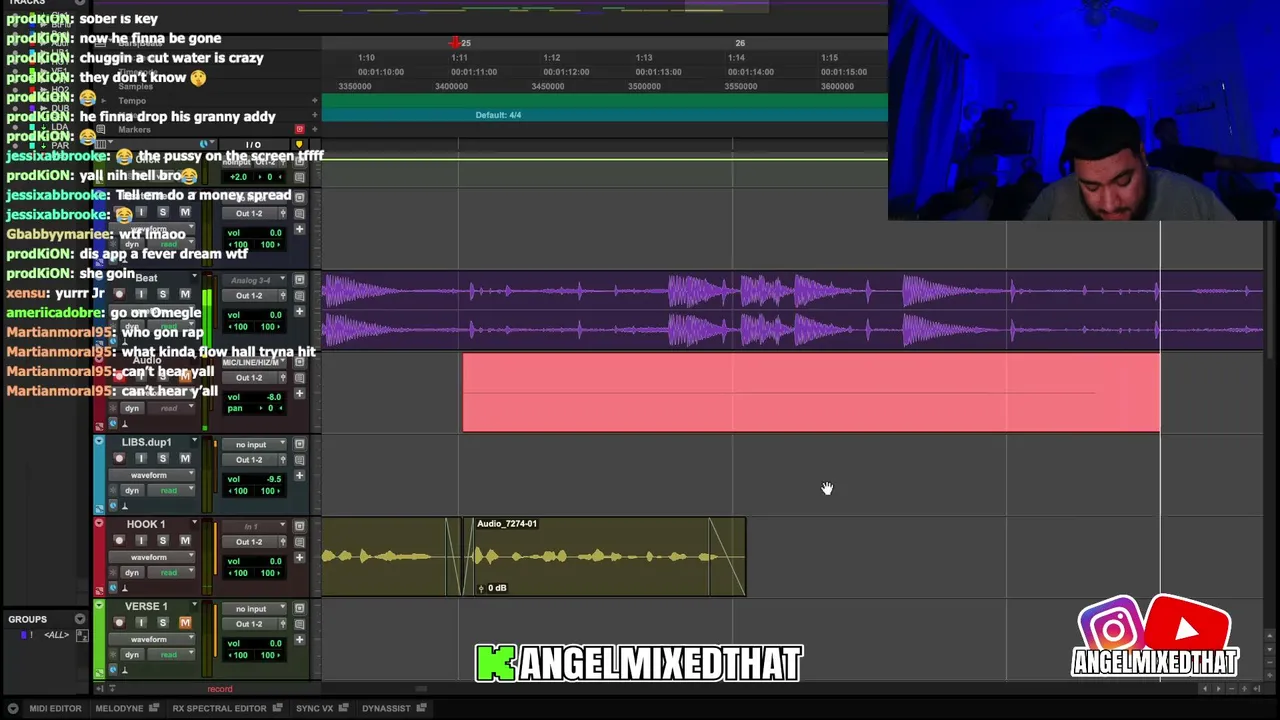Click the dyn button on LIBS.dup1 track
This screenshot has height=720, width=1280.
(132, 490)
